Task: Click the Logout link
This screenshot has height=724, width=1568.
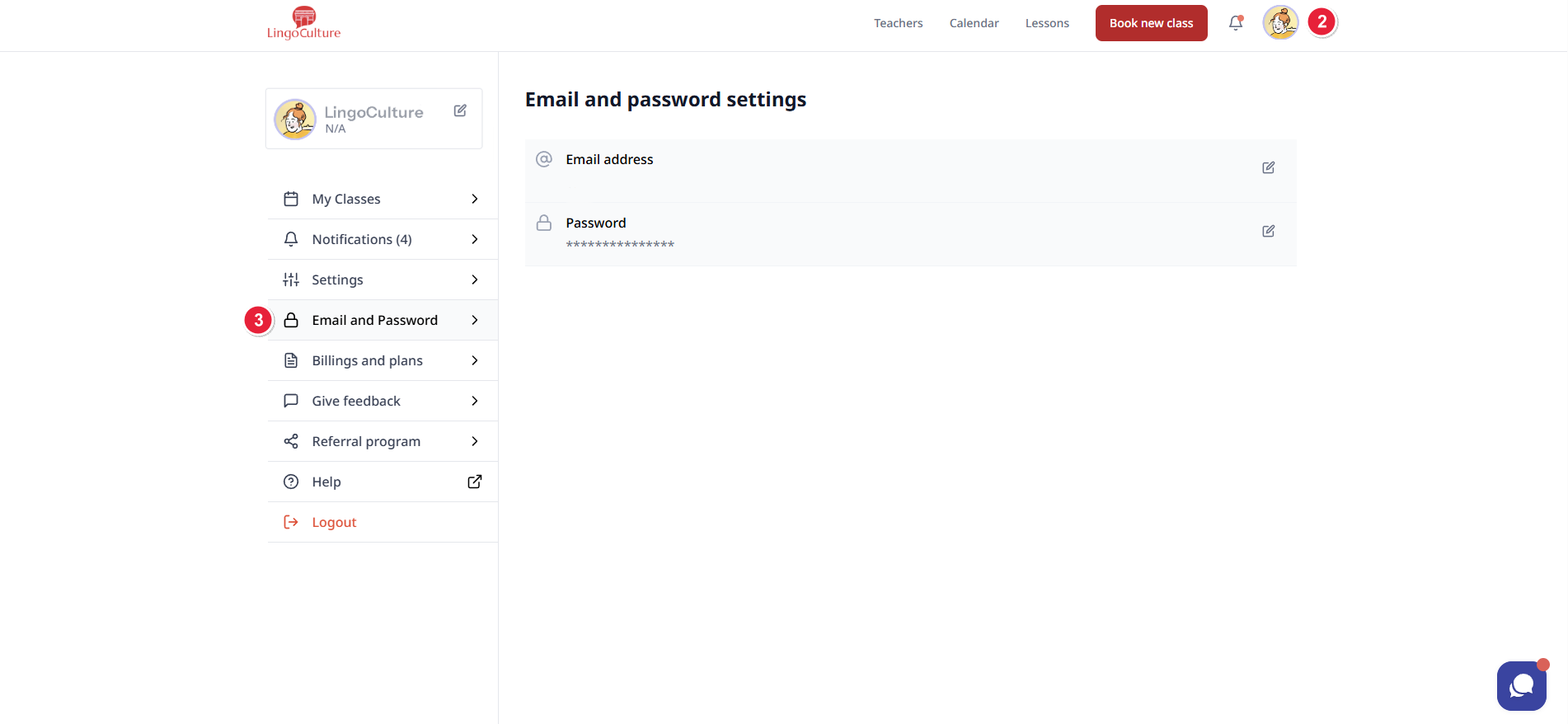Action: (x=334, y=522)
